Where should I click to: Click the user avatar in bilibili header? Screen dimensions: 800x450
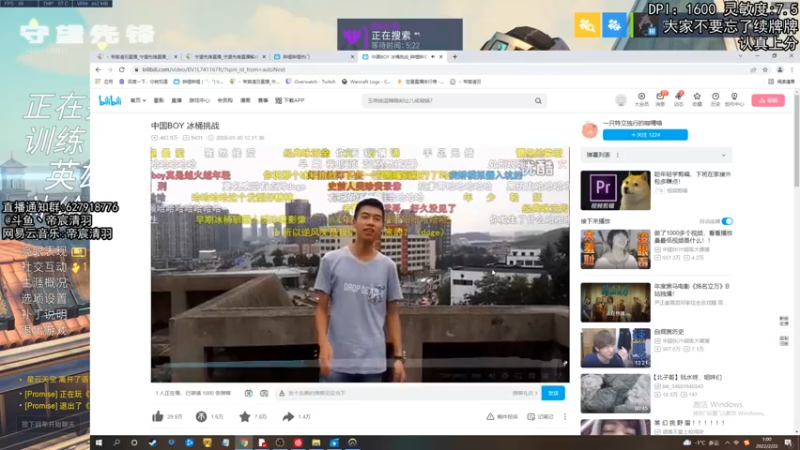point(621,100)
